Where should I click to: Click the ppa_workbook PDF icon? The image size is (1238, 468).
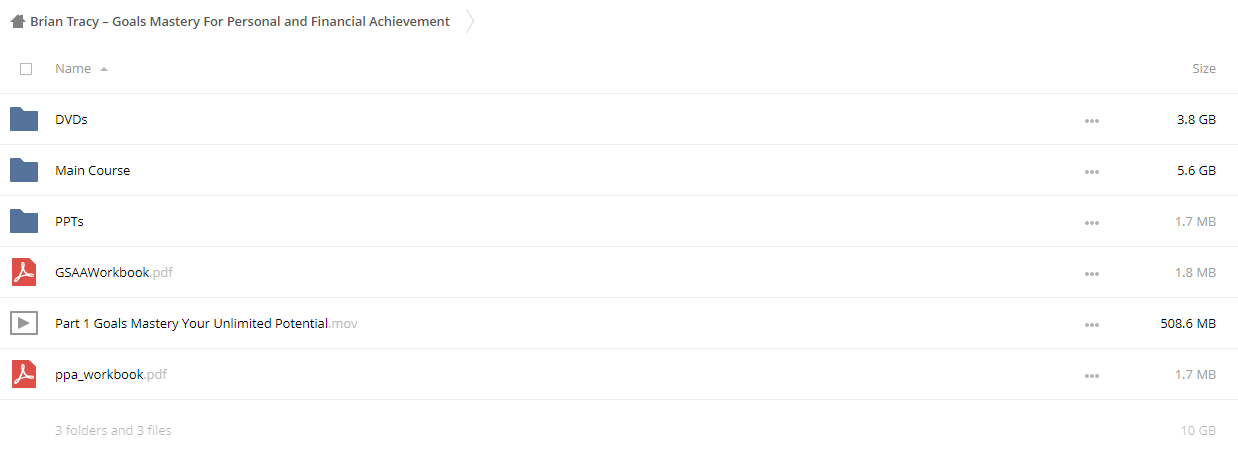pos(24,374)
